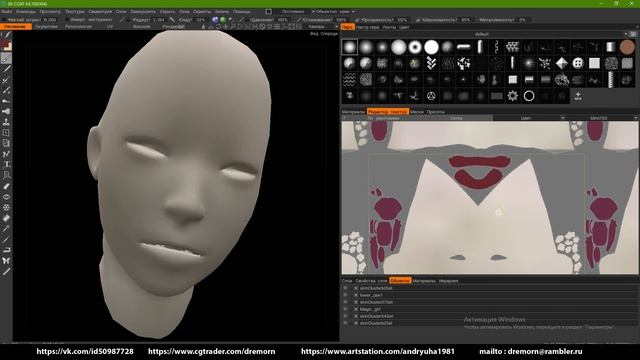The image size is (640, 360).
Task: Open the Помощь menu
Action: click(242, 11)
